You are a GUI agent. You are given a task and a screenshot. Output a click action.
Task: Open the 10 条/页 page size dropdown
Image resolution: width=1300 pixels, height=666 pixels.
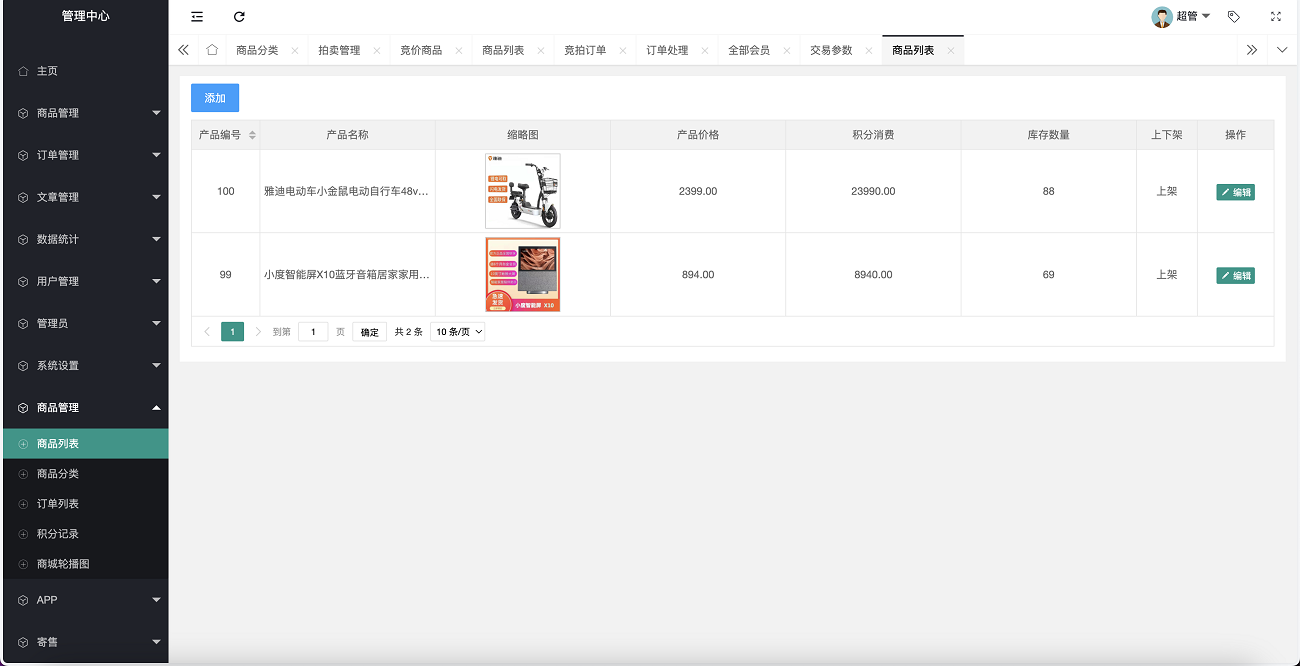[x=458, y=332]
